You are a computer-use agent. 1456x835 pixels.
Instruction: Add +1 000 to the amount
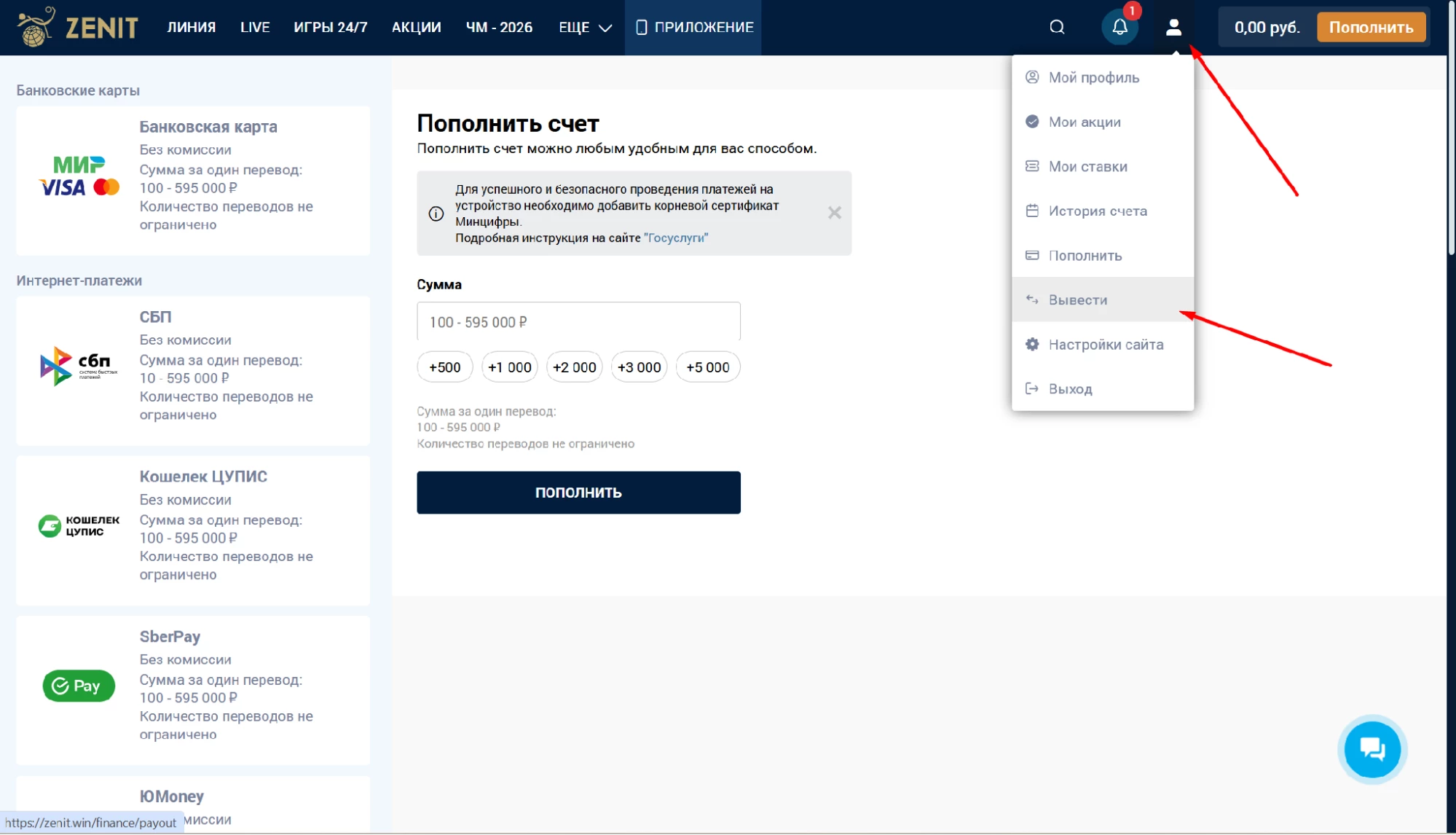tap(509, 367)
